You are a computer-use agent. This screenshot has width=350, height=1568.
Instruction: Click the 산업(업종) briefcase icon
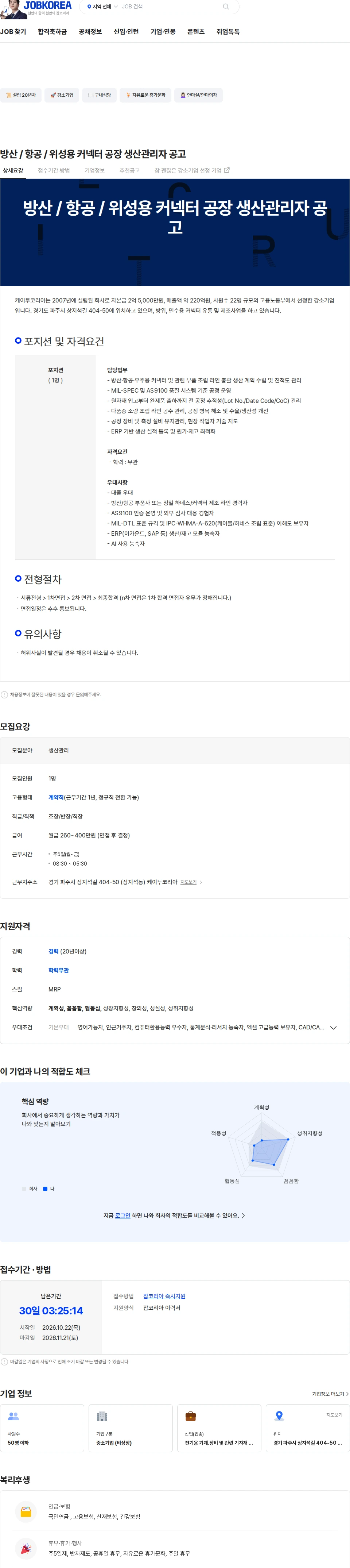pos(191,1417)
